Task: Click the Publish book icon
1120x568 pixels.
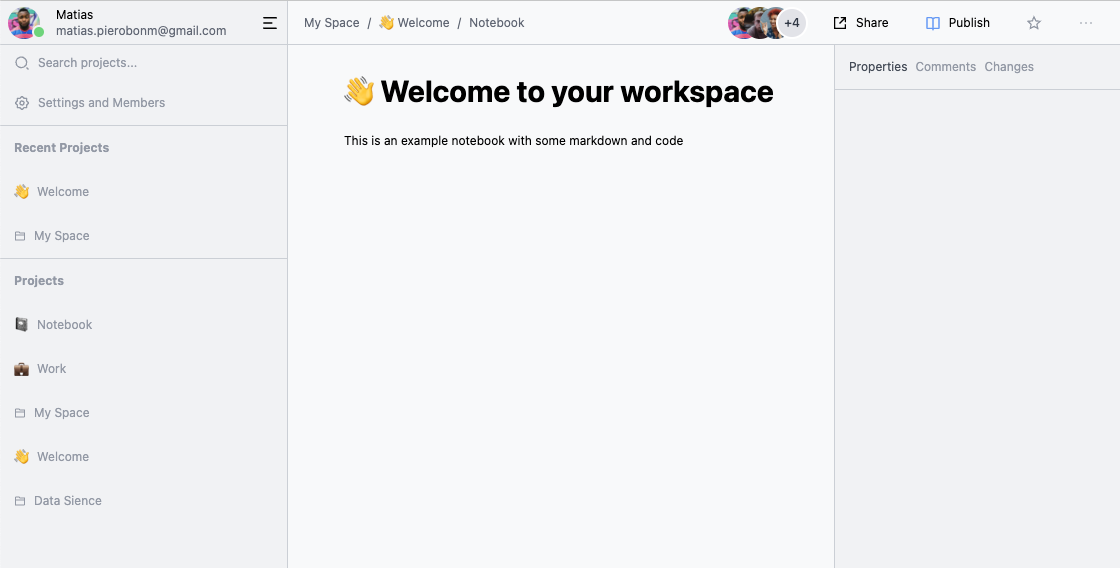Action: tap(933, 23)
